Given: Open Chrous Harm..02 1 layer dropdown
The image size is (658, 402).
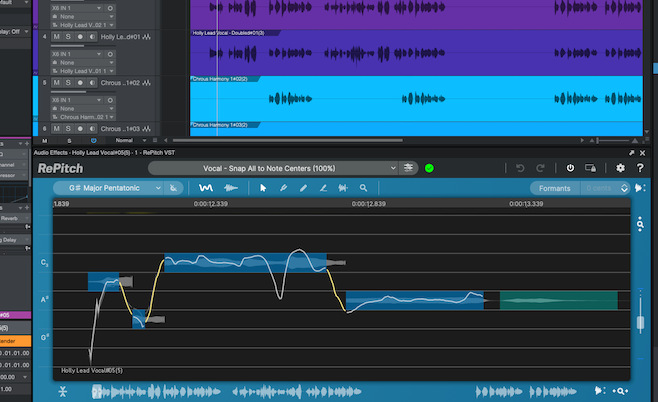Looking at the screenshot, I should [x=83, y=117].
